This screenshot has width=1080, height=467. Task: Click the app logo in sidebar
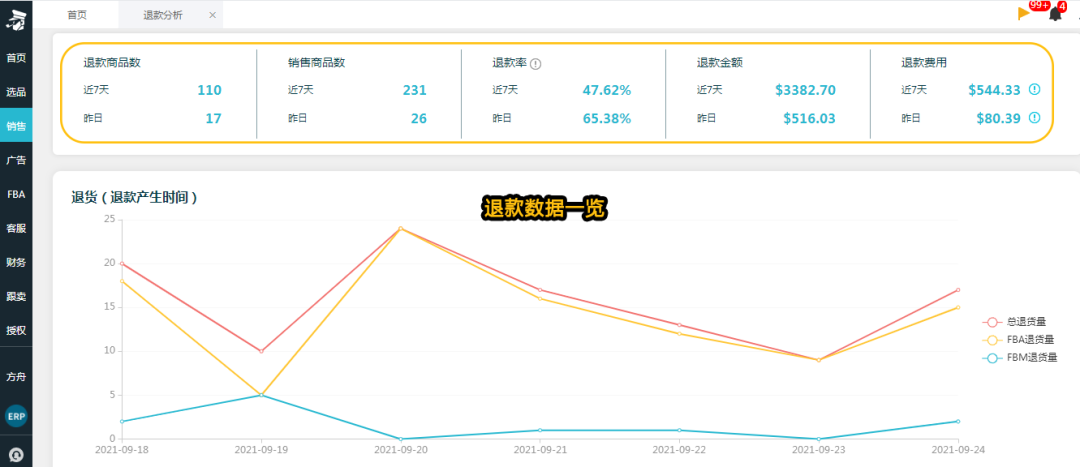point(15,20)
